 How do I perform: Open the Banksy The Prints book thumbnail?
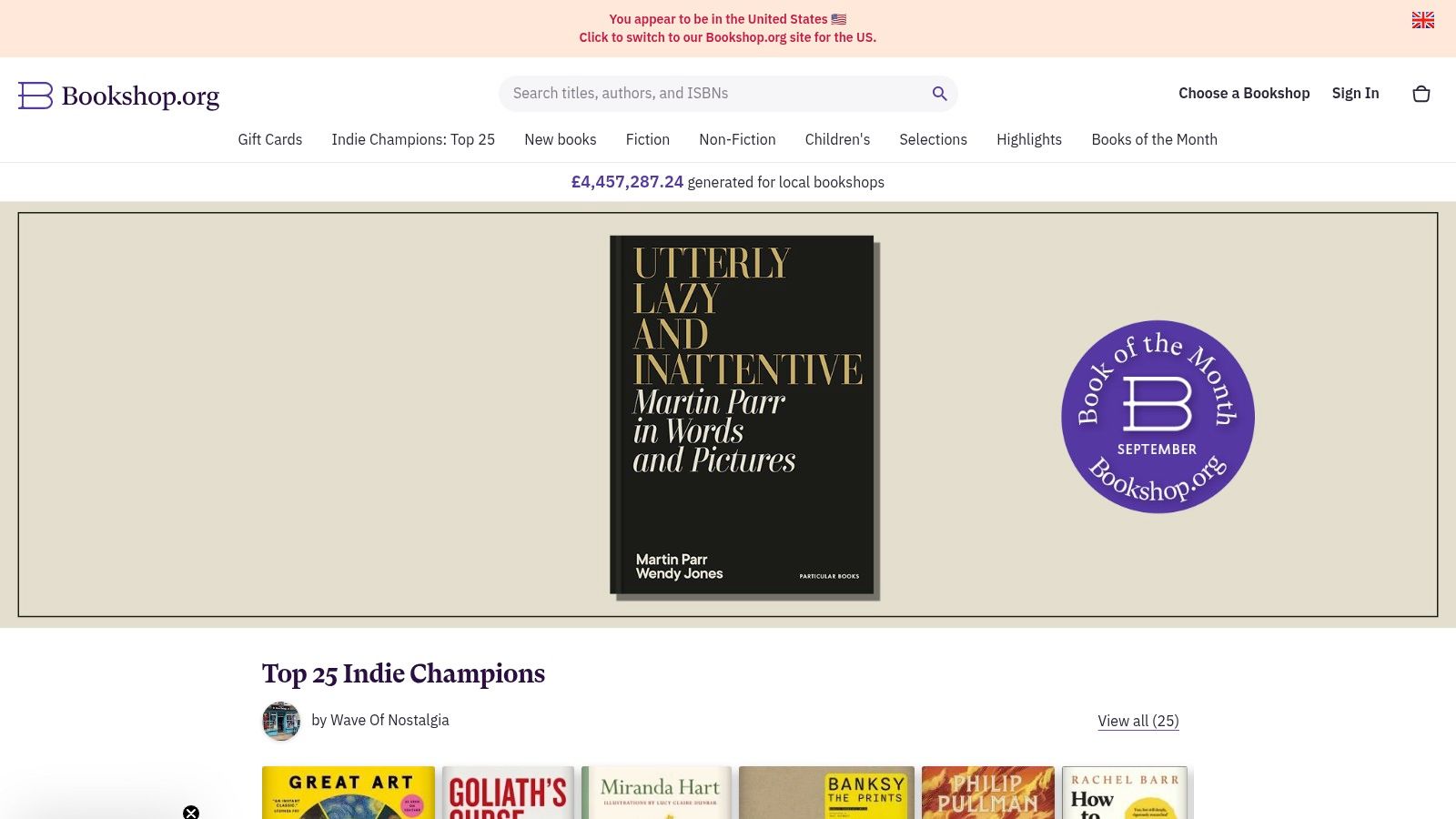(826, 793)
